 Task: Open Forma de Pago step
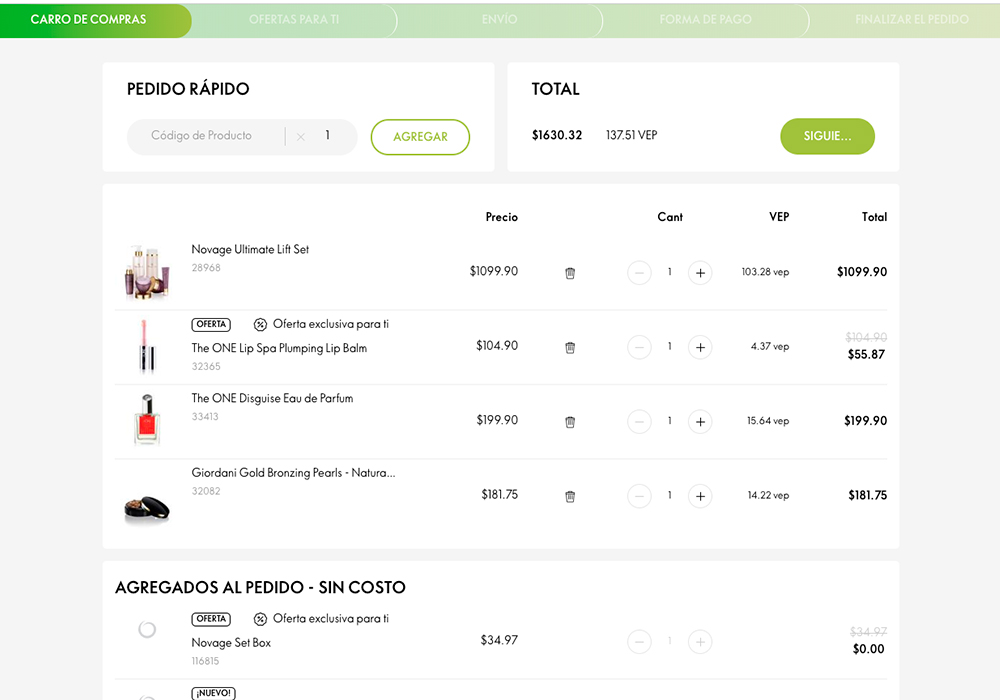[705, 20]
